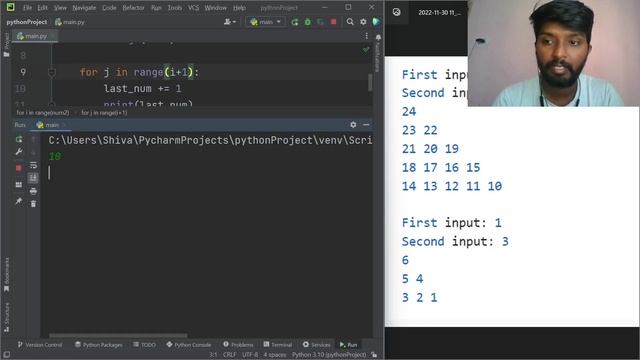Click main.py in the navigation bar
This screenshot has width=640, height=360.
(70, 22)
